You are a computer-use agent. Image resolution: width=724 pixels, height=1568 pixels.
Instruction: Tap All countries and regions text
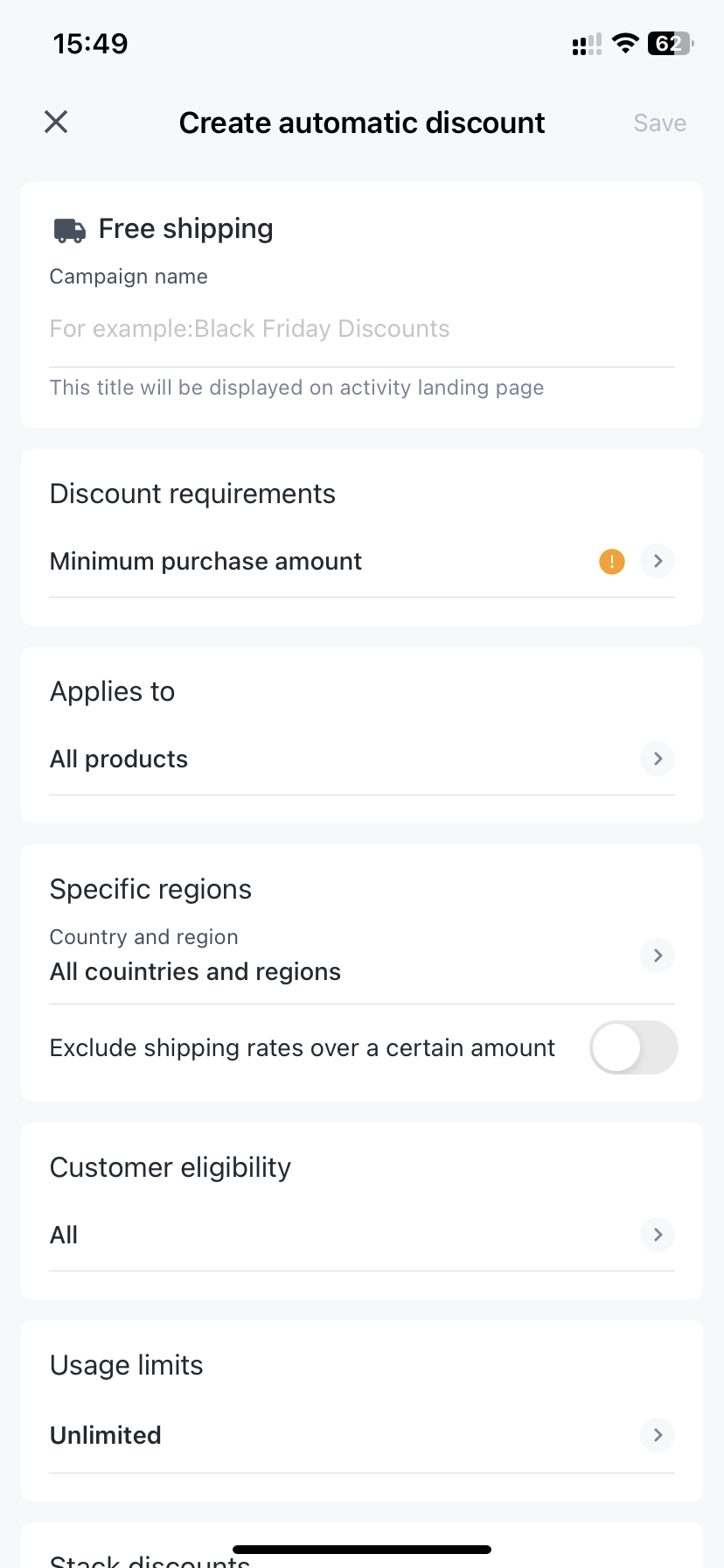click(x=195, y=972)
